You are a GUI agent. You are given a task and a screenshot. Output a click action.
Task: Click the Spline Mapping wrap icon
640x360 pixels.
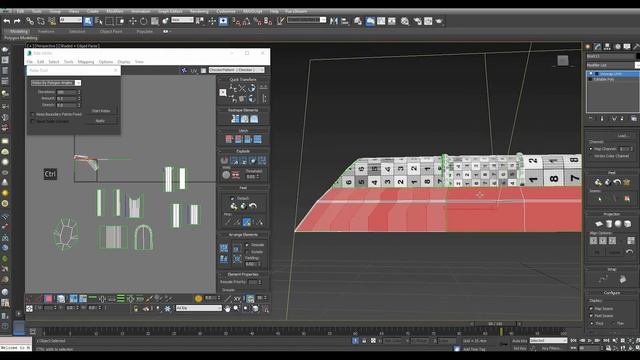coord(603,279)
